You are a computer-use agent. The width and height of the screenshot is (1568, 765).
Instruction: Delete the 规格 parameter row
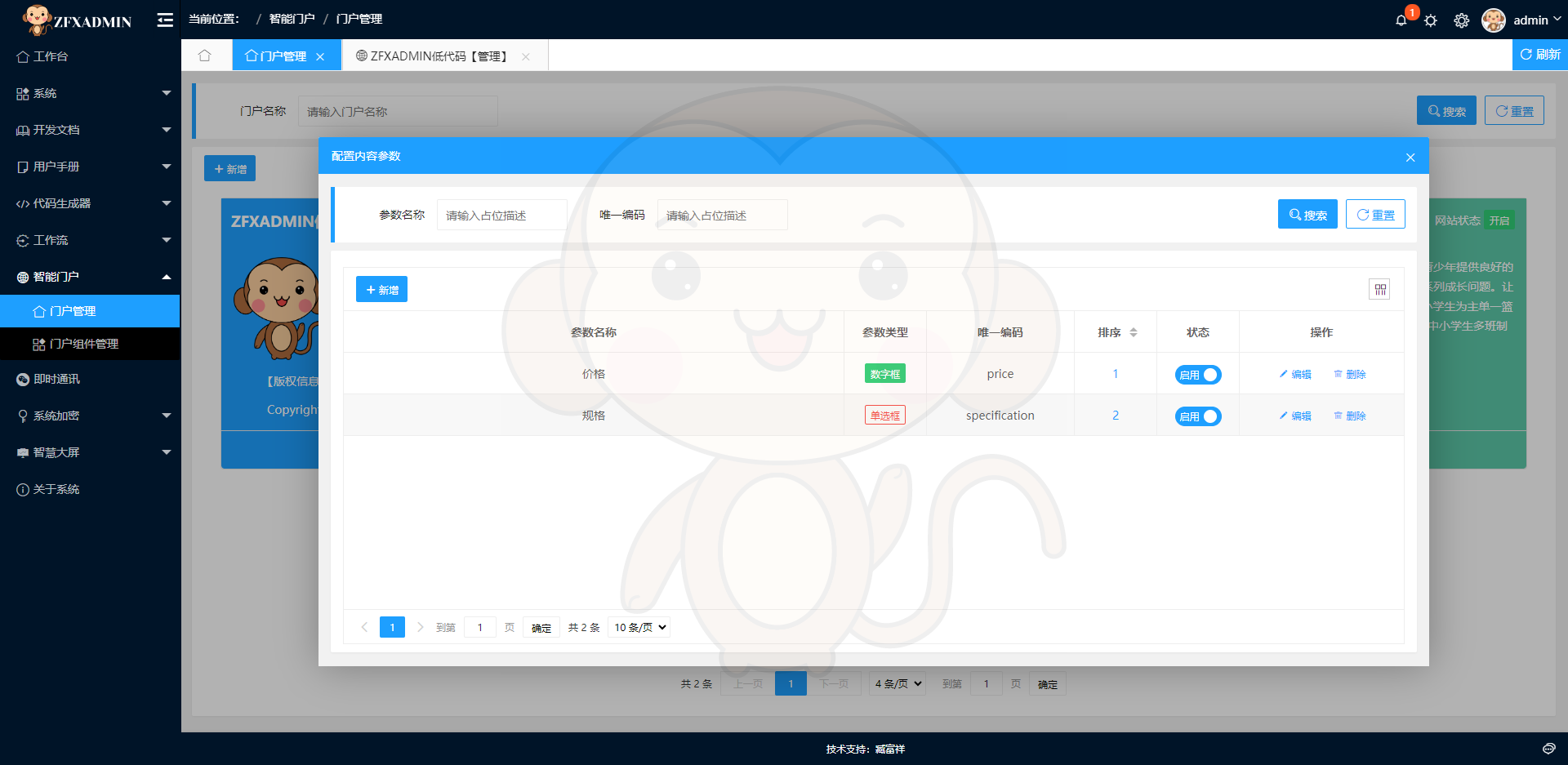point(1350,416)
